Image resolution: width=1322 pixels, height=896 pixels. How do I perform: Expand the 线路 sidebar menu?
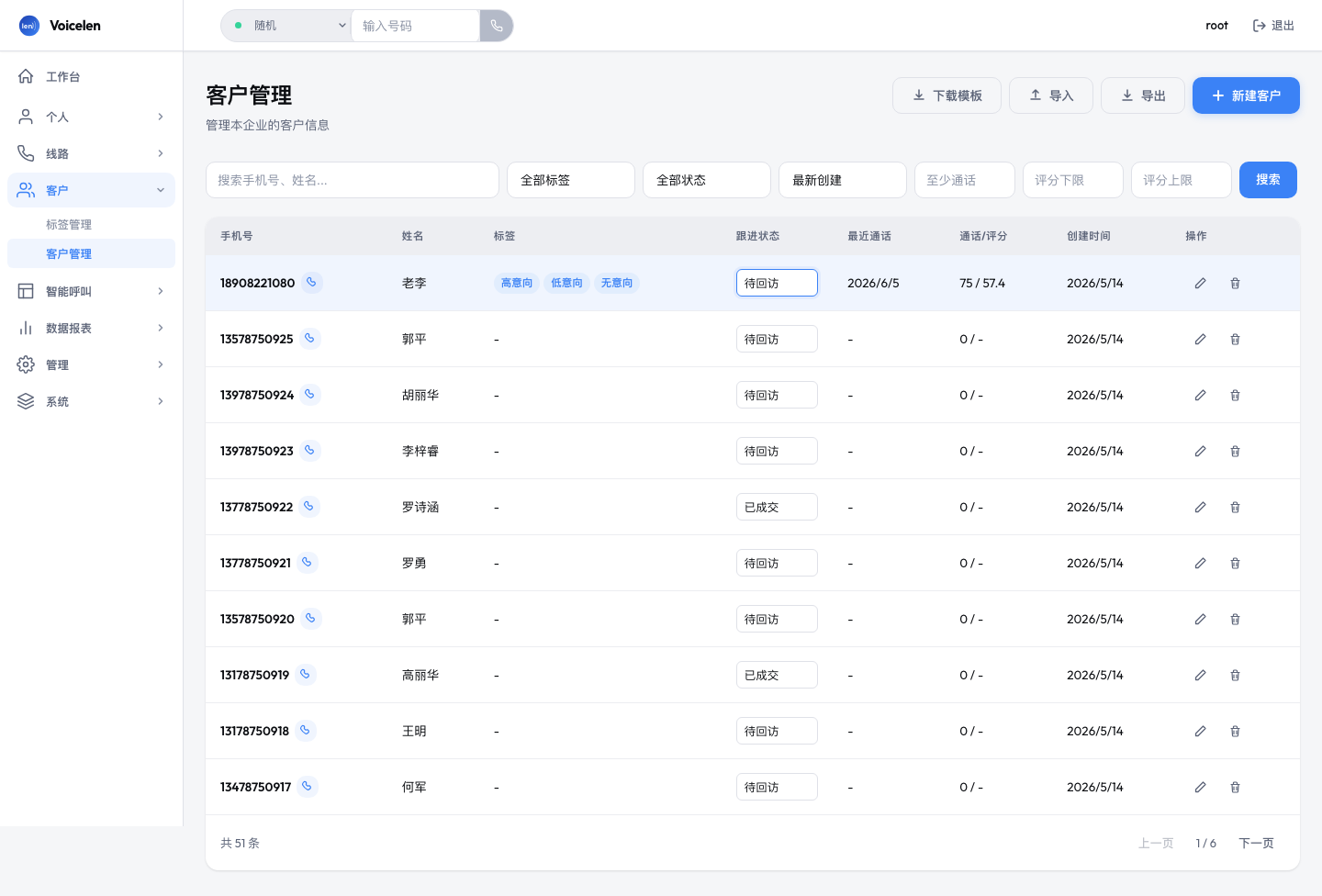point(91,153)
